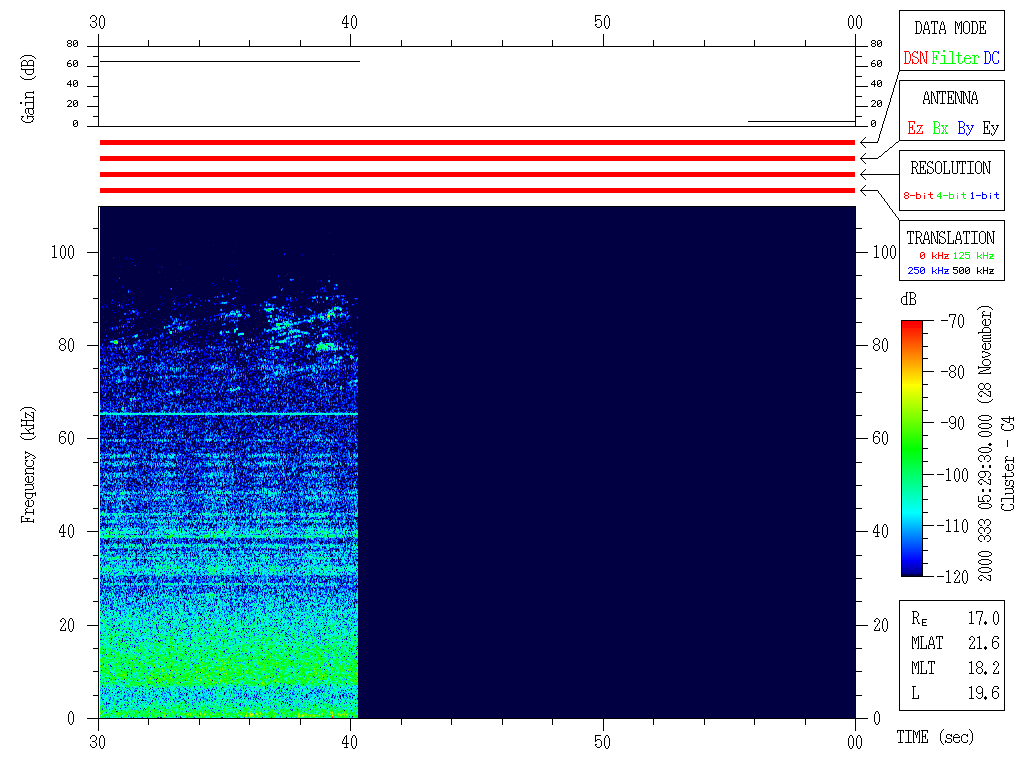The image size is (1024, 768).
Task: Click the 500 kHz translation label
Action: click(x=973, y=271)
